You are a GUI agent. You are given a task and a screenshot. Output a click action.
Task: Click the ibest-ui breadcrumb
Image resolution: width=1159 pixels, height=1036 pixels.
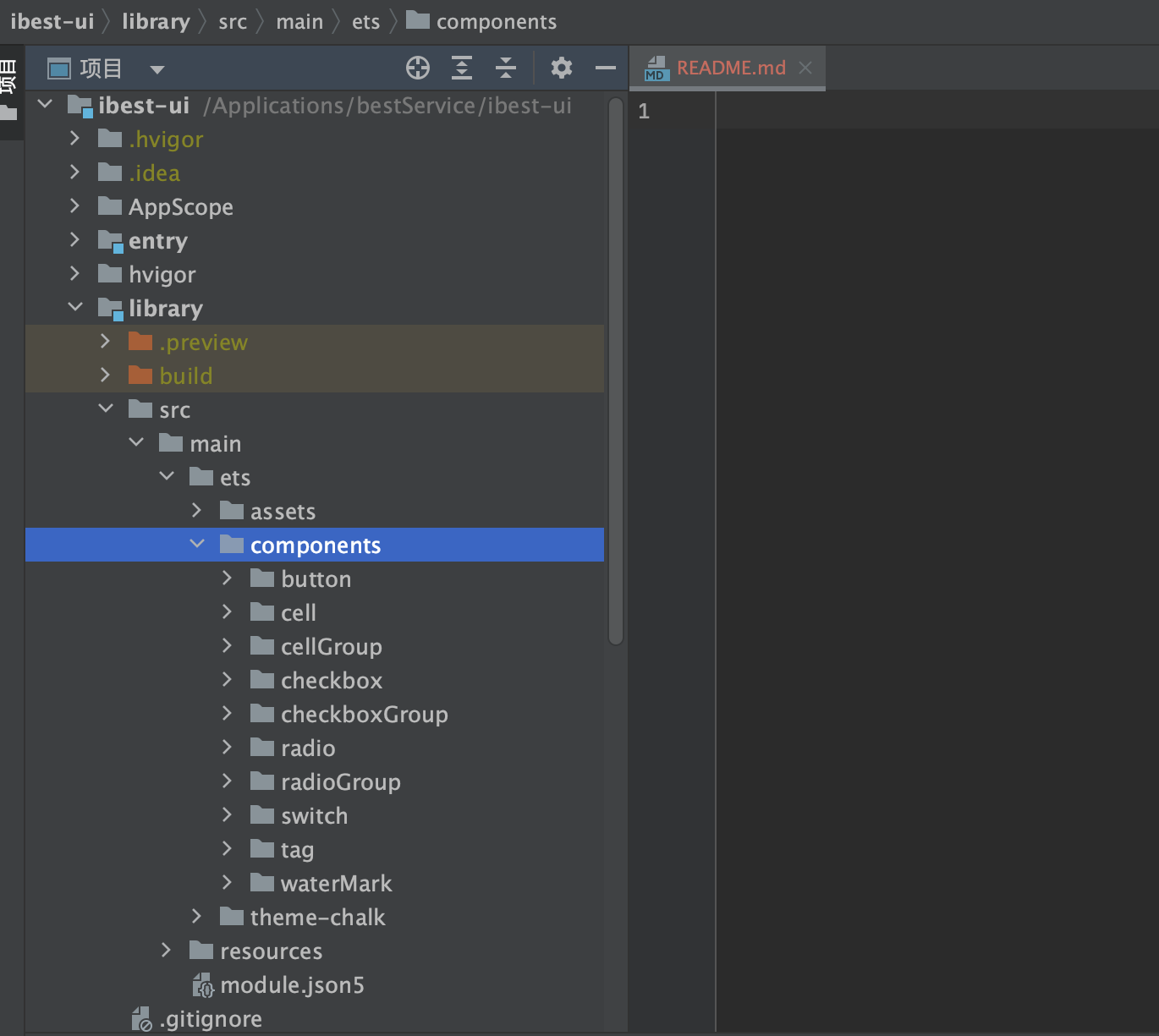[x=52, y=21]
